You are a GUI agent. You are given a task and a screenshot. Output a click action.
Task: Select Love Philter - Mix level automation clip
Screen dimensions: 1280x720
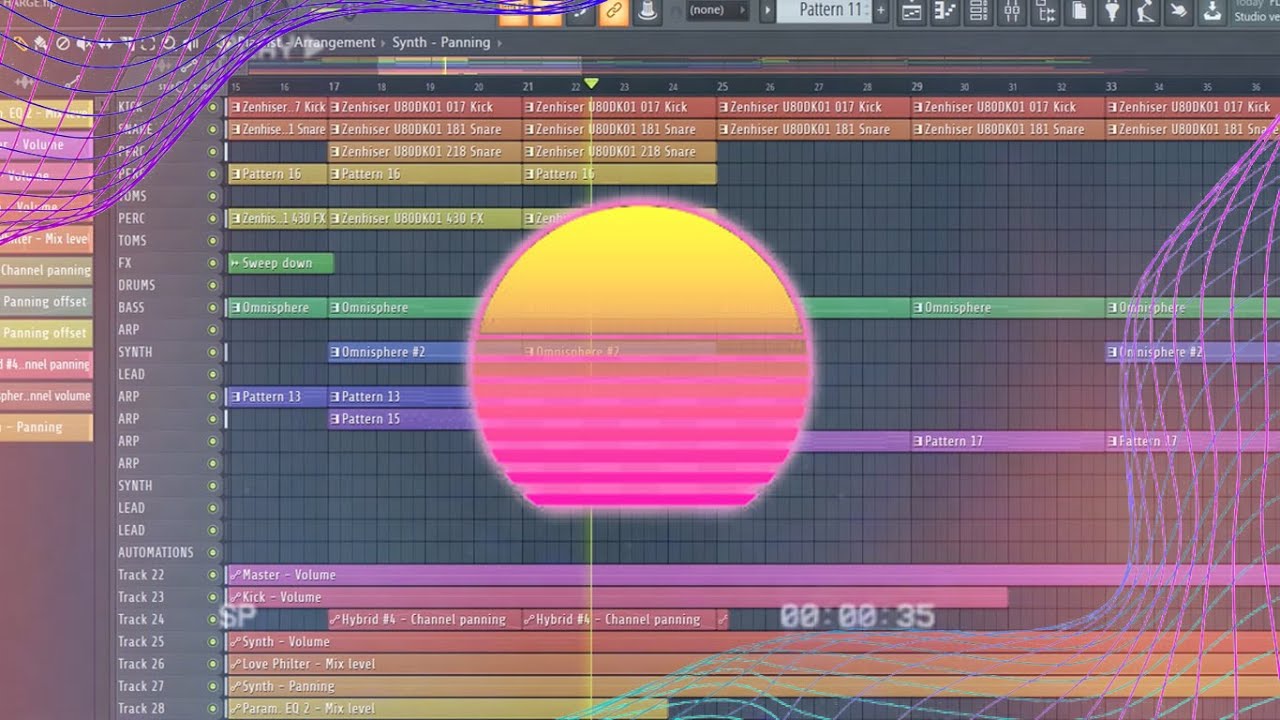[752, 664]
